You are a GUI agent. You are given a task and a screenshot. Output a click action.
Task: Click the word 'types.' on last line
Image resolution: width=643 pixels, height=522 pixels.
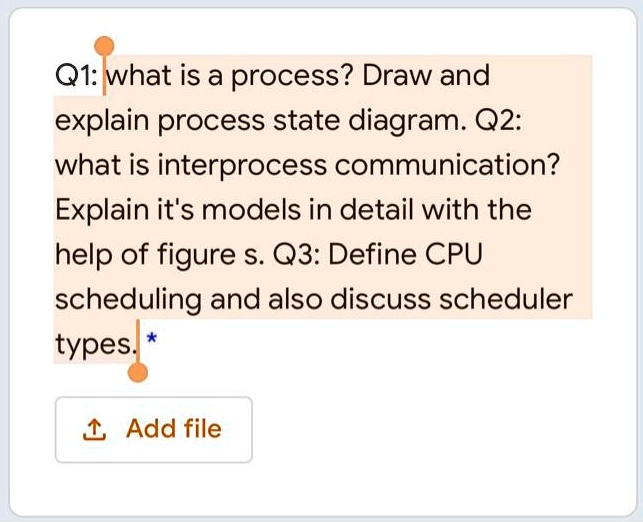coord(95,345)
